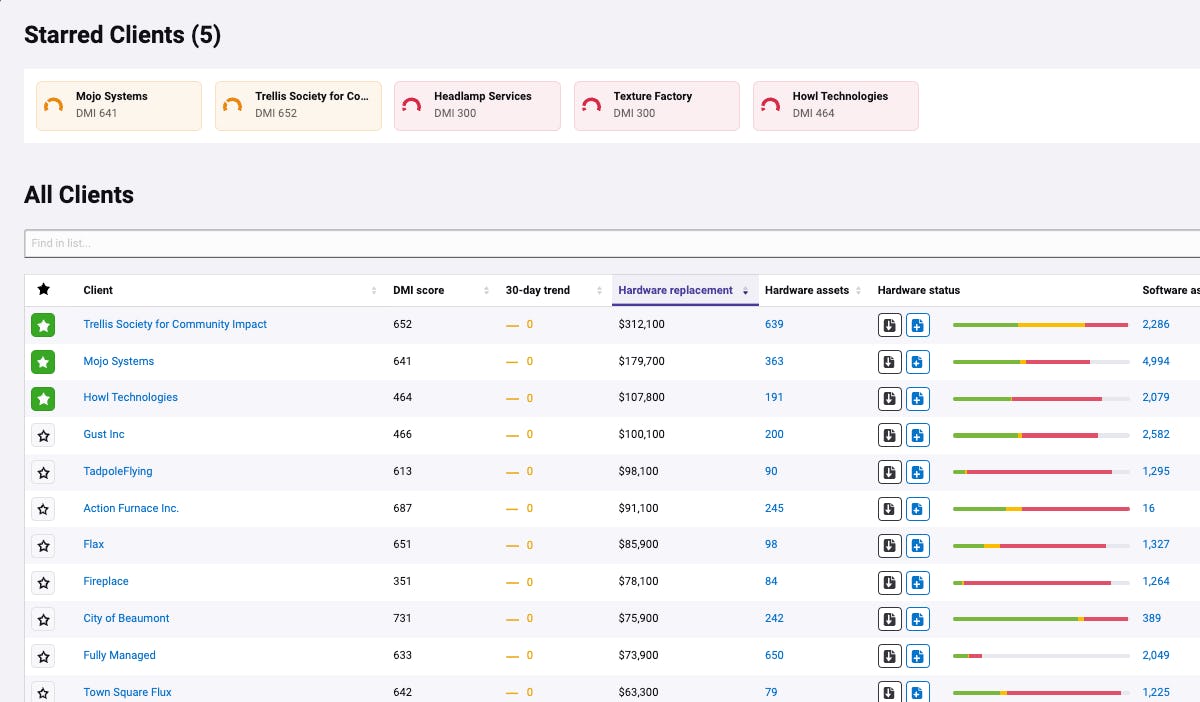Click the hardware status bar for Mojo Systems
Viewport: 1200px width, 702px height.
point(1040,361)
